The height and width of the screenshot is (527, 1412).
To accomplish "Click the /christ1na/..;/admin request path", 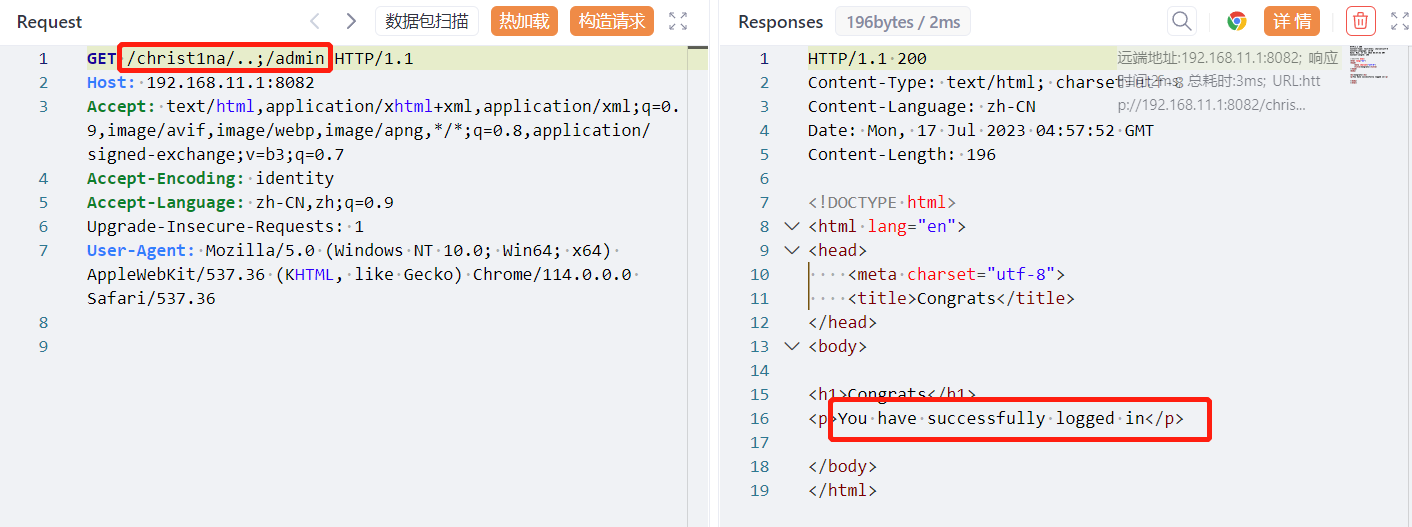I will point(226,59).
